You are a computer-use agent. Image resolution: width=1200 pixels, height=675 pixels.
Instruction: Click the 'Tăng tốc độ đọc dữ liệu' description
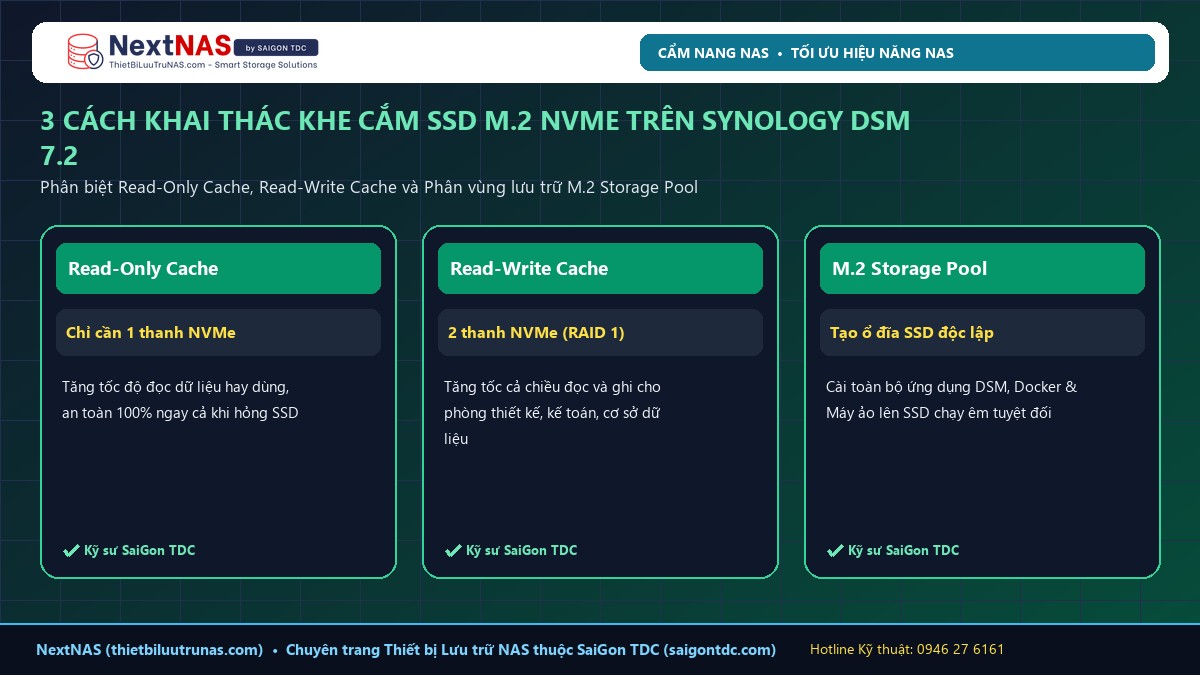pos(180,400)
